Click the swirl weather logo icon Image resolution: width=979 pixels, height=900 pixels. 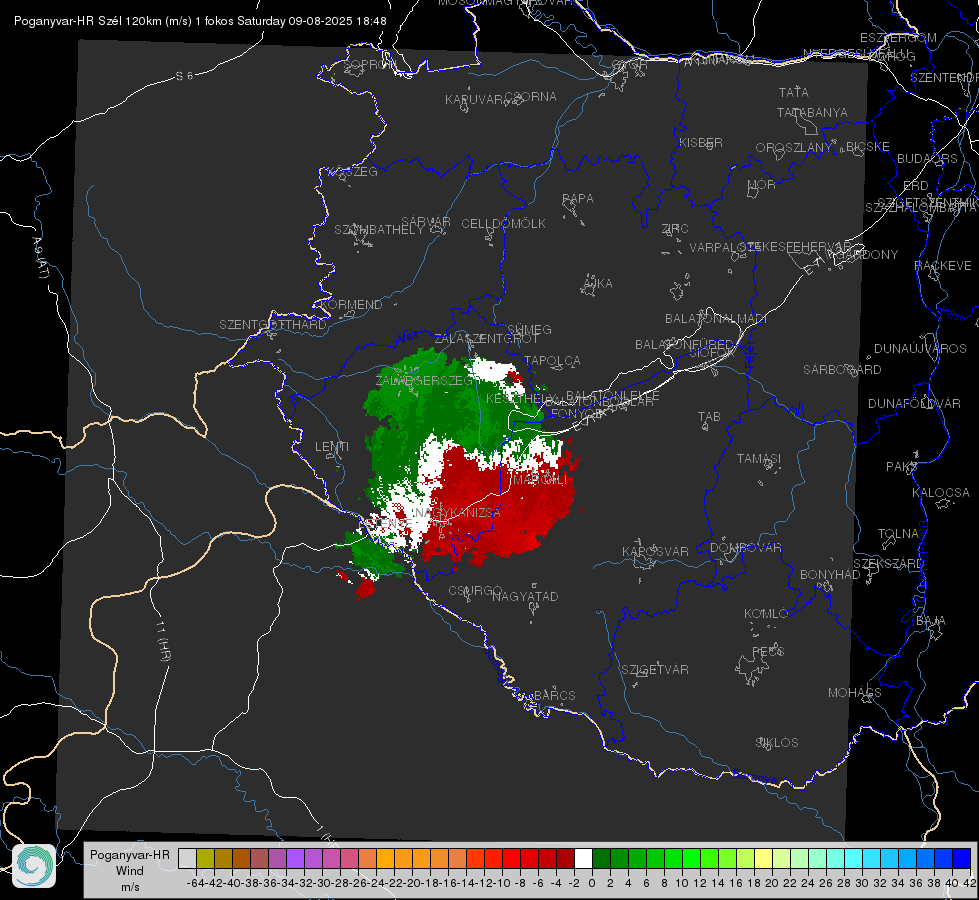point(34,866)
